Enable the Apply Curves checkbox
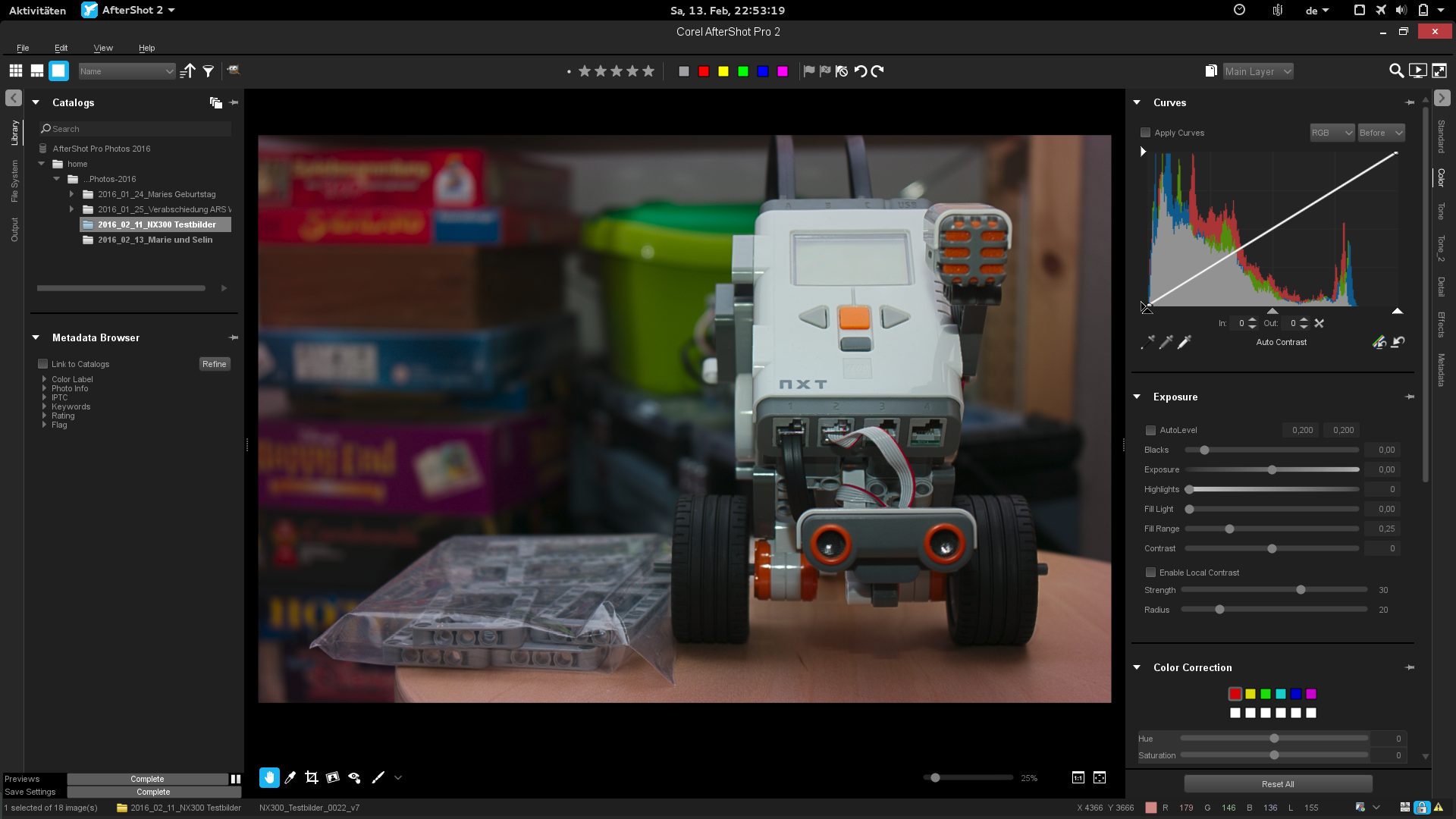The width and height of the screenshot is (1456, 819). click(x=1145, y=133)
